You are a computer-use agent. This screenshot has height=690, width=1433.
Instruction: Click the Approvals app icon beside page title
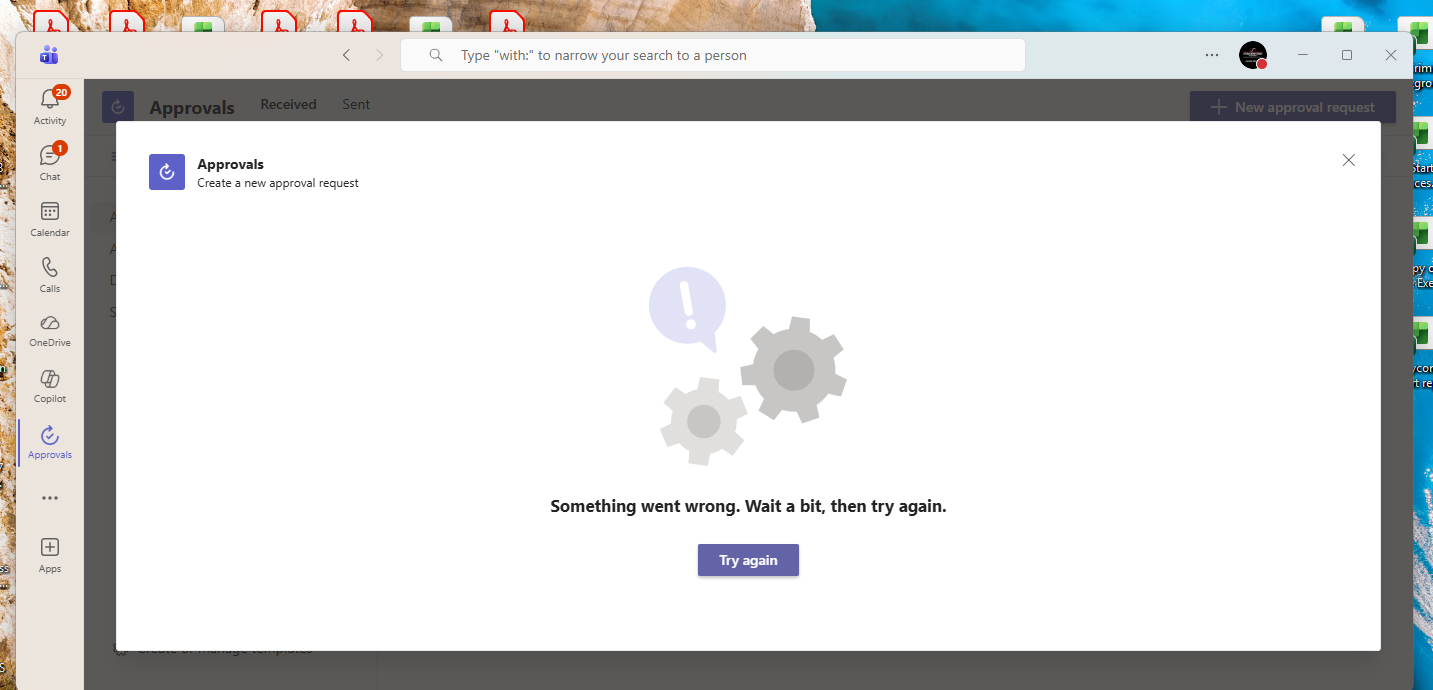[x=118, y=107]
